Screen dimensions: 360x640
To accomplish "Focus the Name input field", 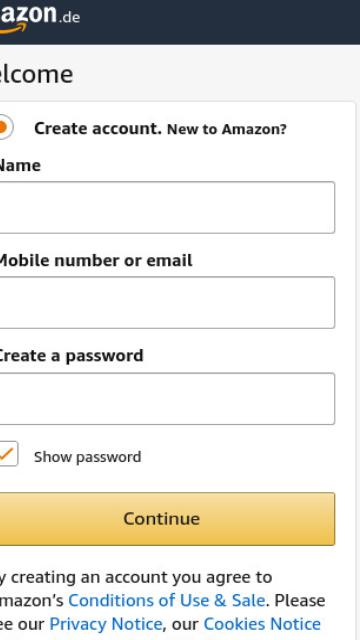I will pyautogui.click(x=167, y=207).
